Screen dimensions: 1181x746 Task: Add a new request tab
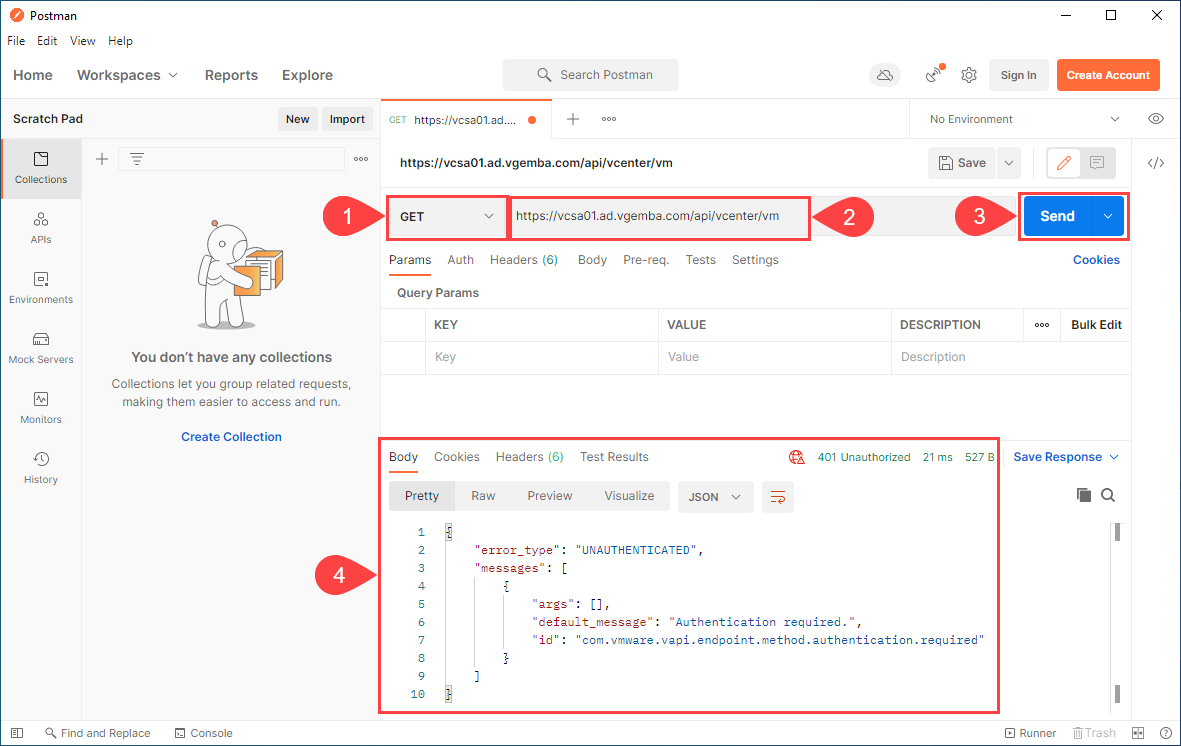point(572,119)
